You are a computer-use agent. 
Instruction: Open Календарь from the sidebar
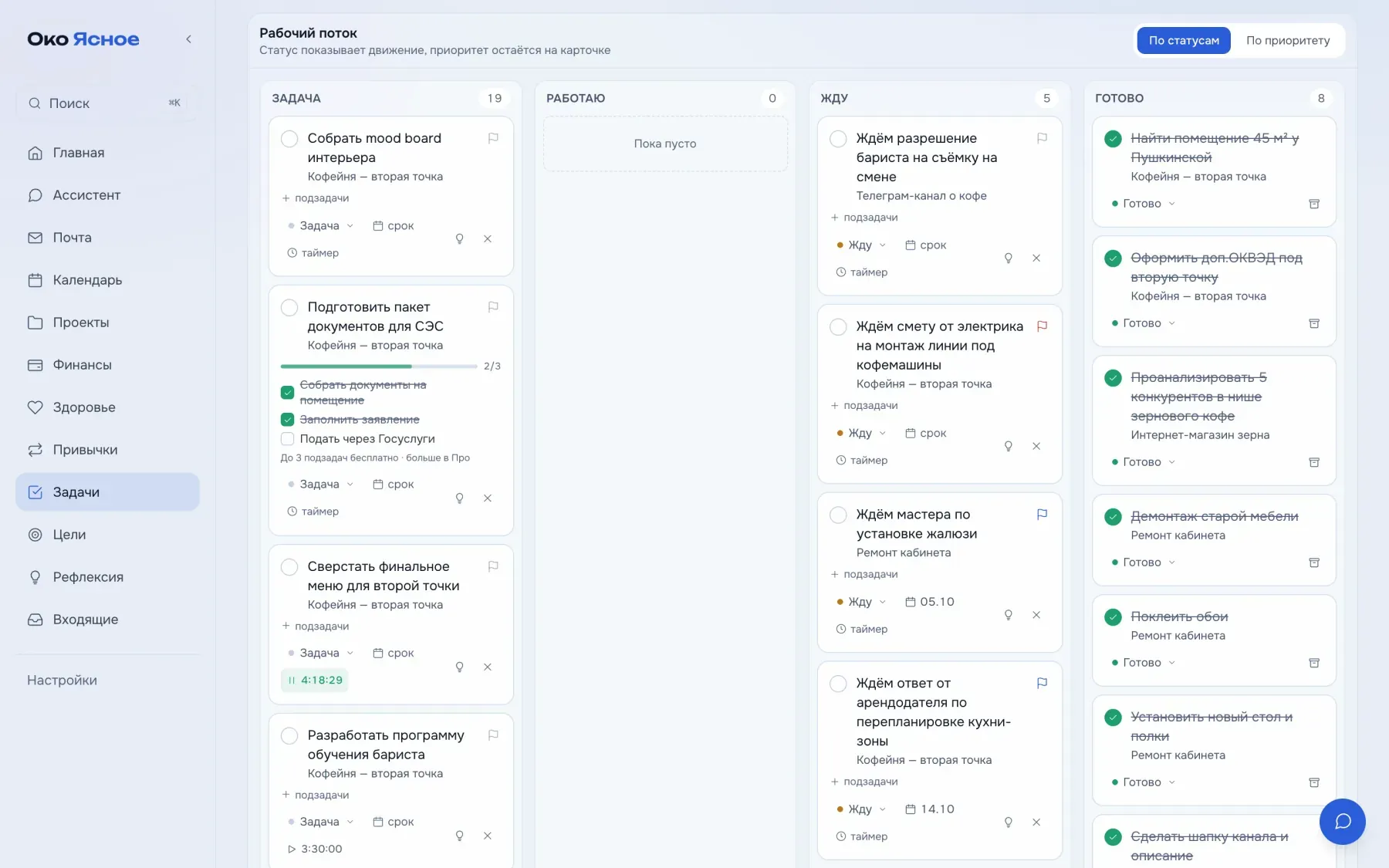107,280
